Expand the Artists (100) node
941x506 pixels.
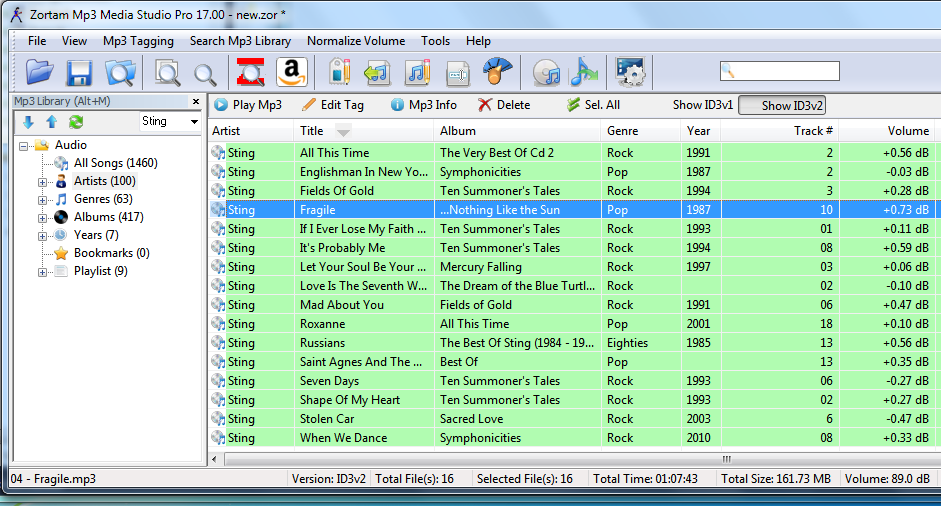point(42,182)
